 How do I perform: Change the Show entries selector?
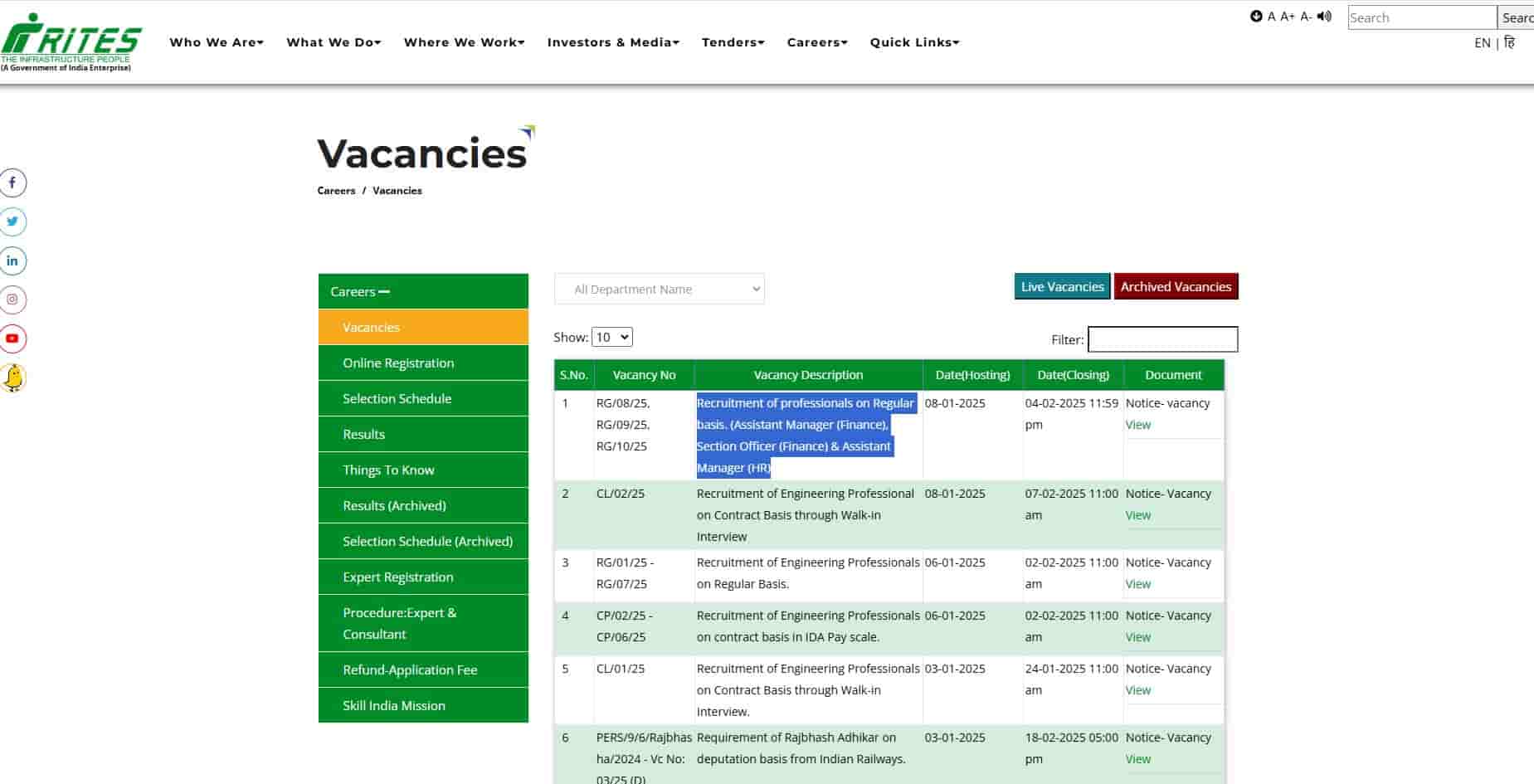[611, 337]
